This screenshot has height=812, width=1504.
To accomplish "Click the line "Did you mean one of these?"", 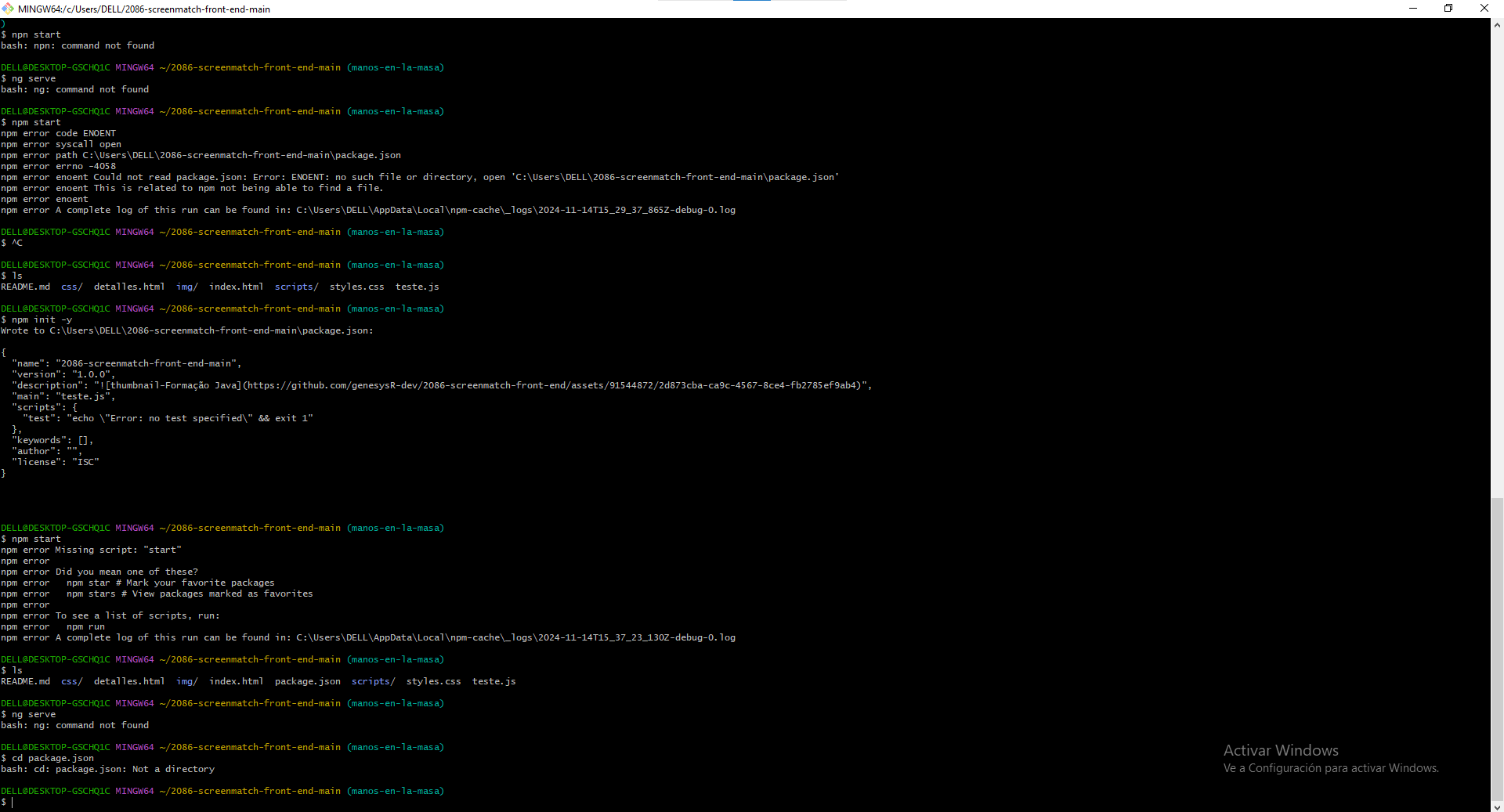I will pos(99,572).
